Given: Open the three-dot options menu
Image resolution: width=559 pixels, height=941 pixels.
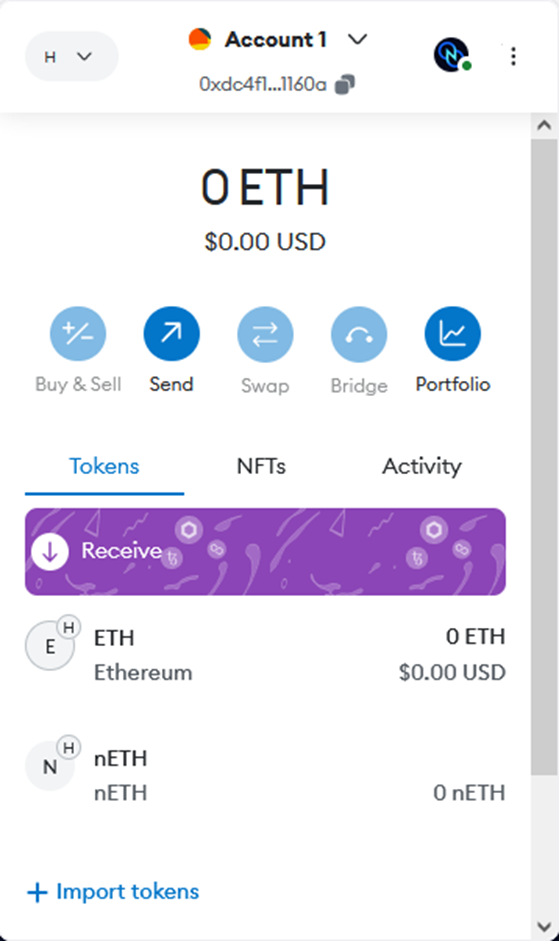Looking at the screenshot, I should click(x=513, y=56).
